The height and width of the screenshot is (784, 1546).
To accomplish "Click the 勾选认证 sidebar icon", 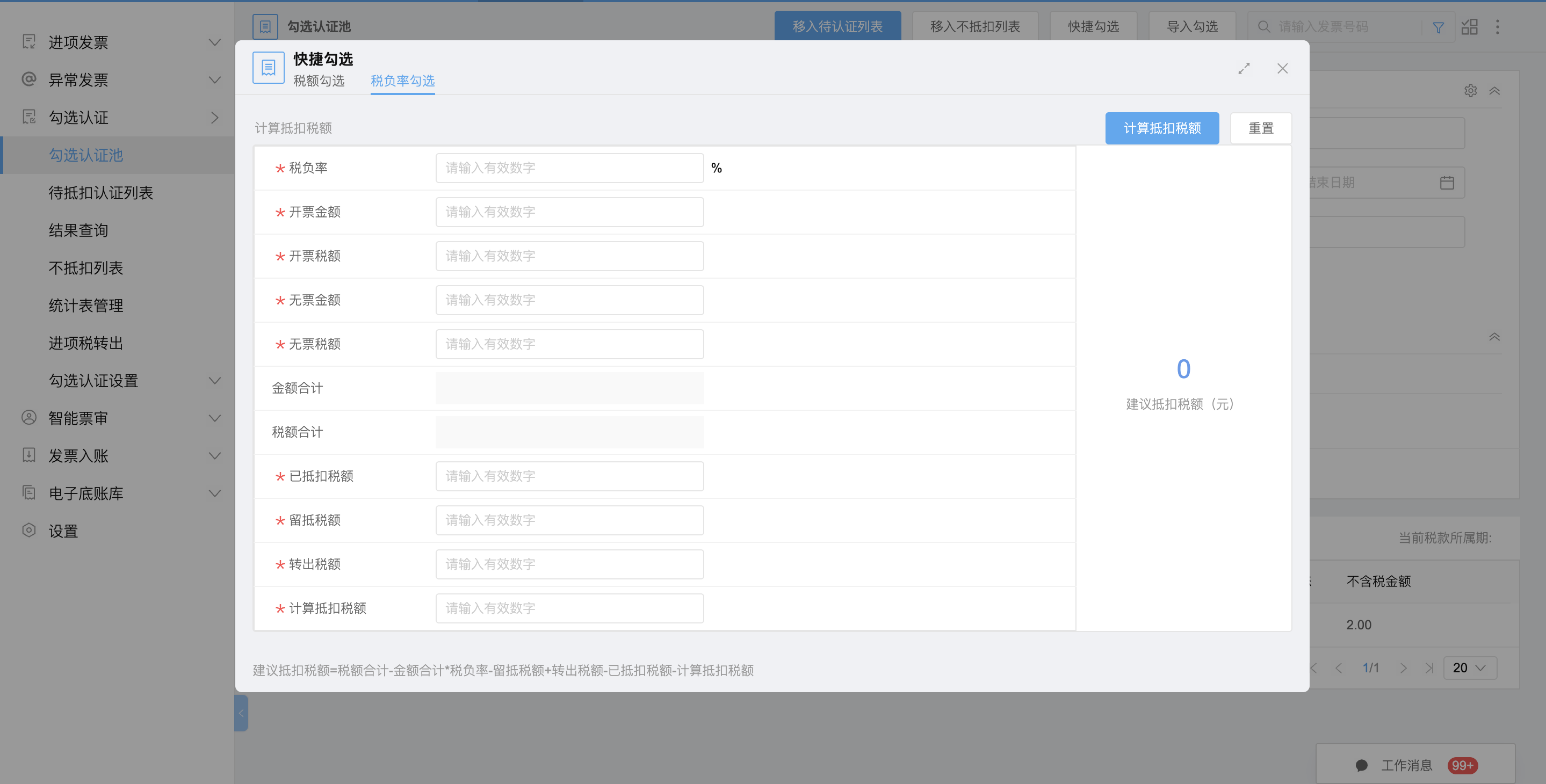I will click(x=29, y=117).
